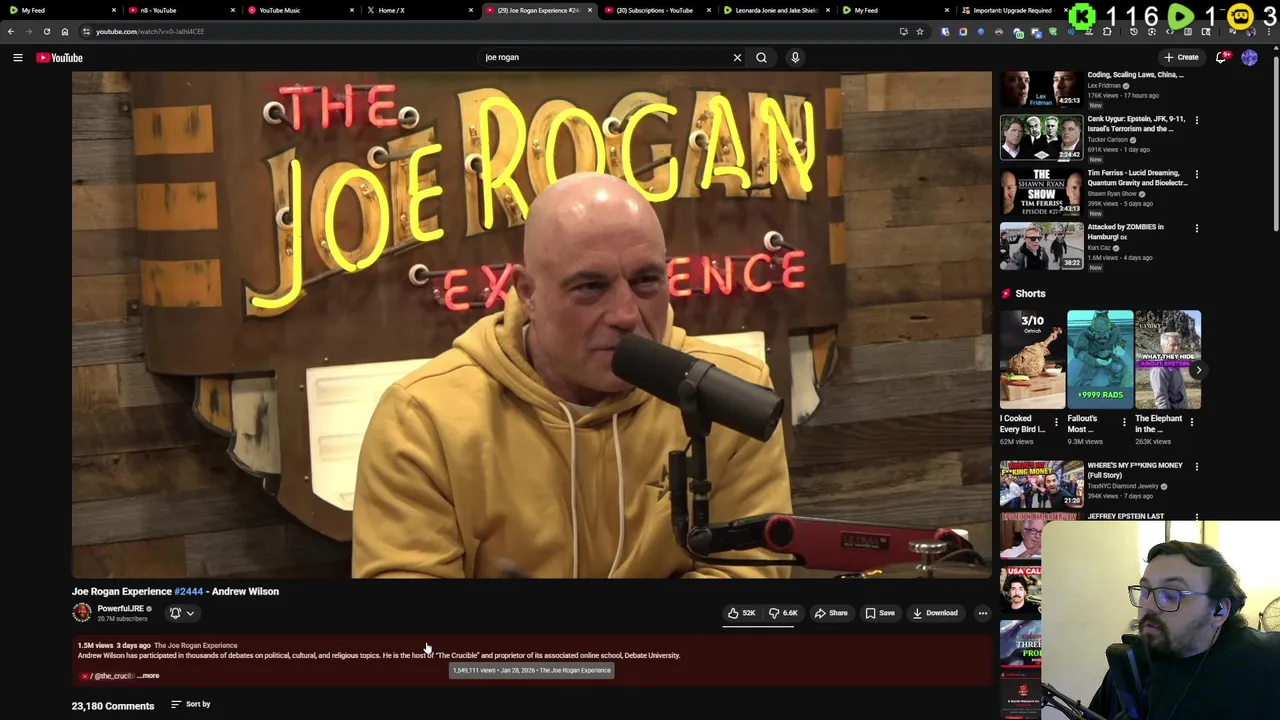Open 'WHERE'S MY F**KING MONEY' video thumbnail

click(1041, 483)
